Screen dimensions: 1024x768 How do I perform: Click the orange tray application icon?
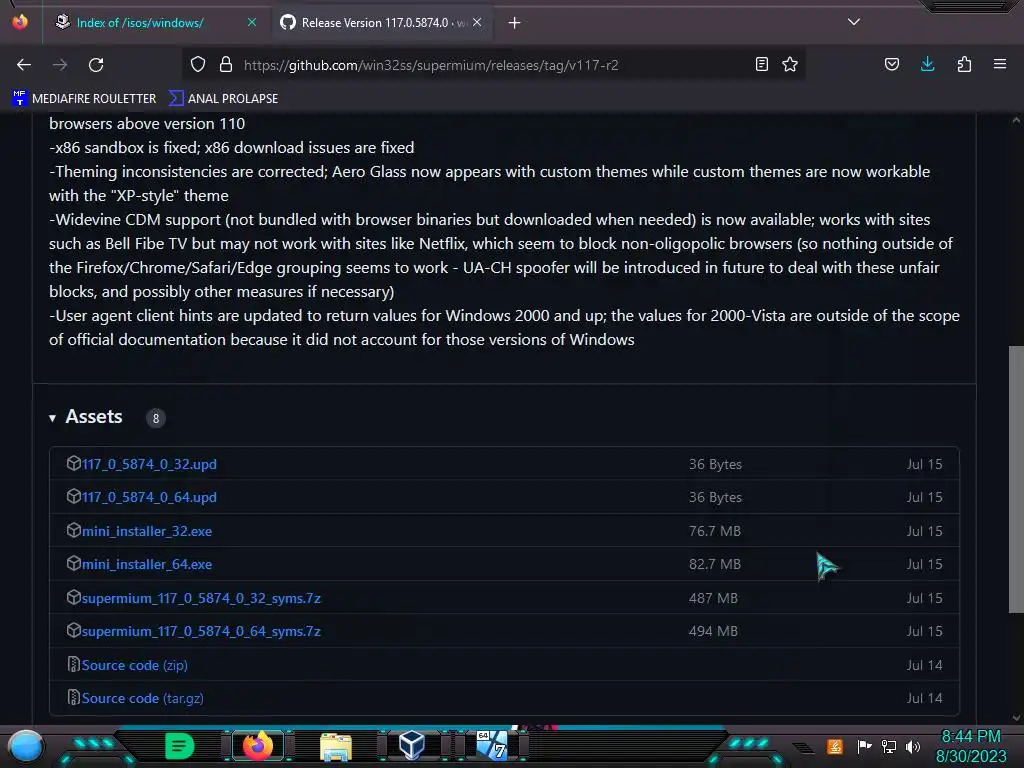(835, 746)
